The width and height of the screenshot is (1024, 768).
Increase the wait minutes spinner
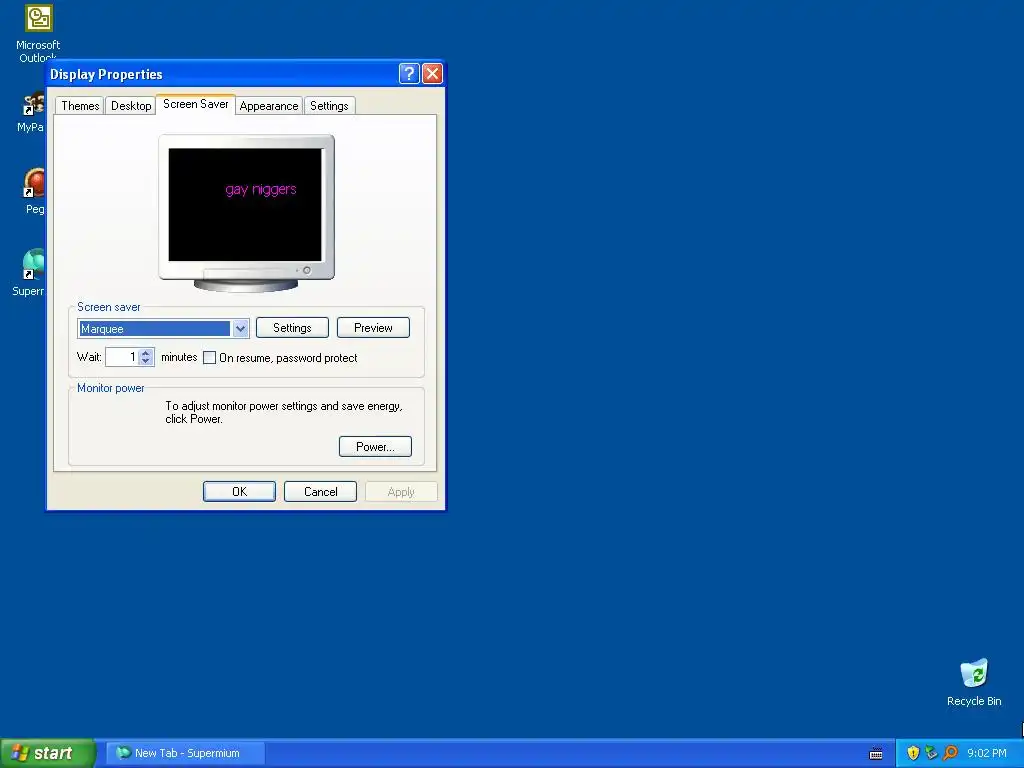point(146,353)
